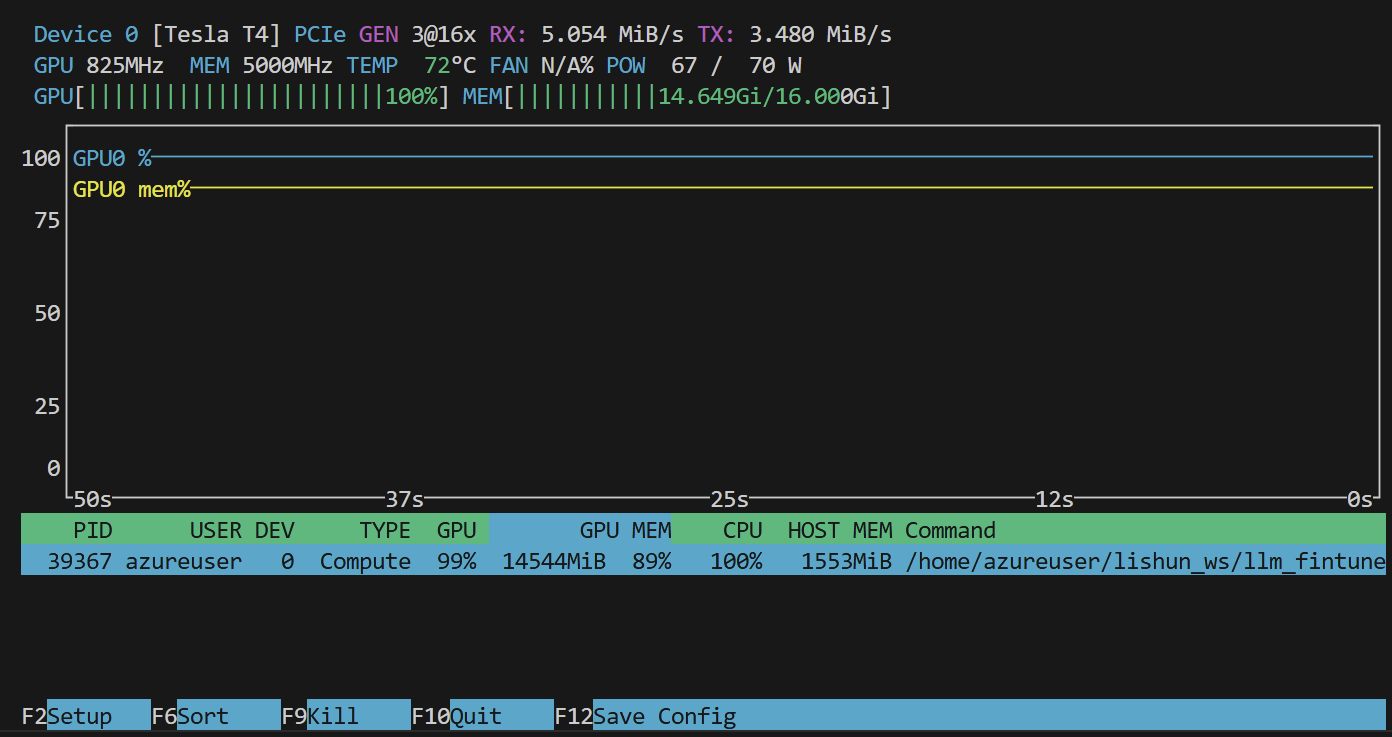
Task: Click the Command column header
Action: 950,530
